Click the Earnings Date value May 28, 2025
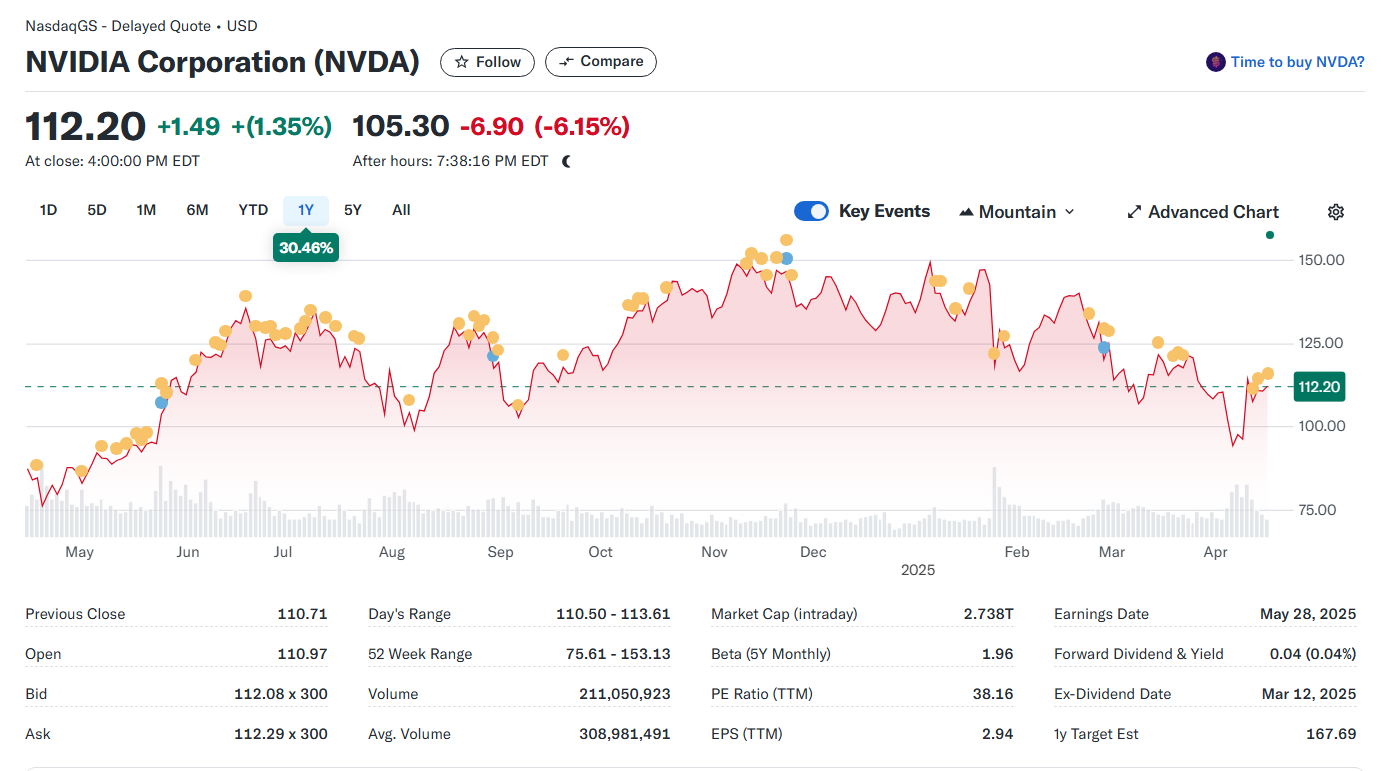Image resolution: width=1381 pixels, height=771 pixels. tap(1308, 614)
